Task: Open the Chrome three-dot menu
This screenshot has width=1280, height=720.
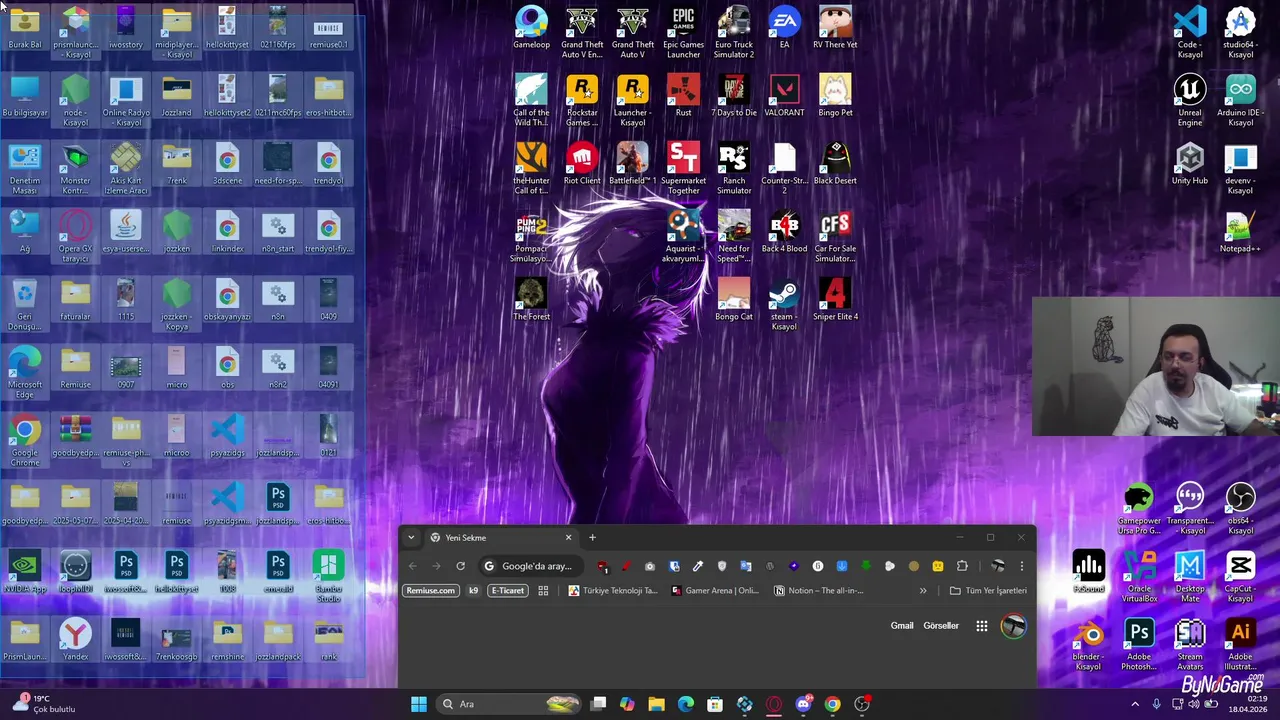Action: point(1021,566)
